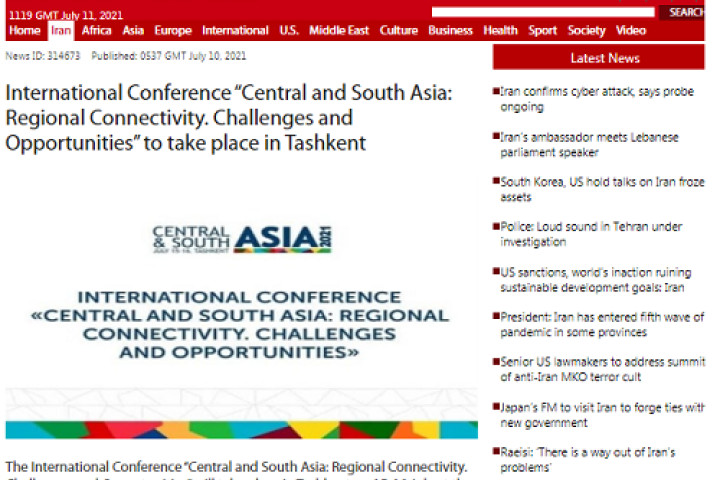
Task: Navigate to the Europe section
Action: 173,31
